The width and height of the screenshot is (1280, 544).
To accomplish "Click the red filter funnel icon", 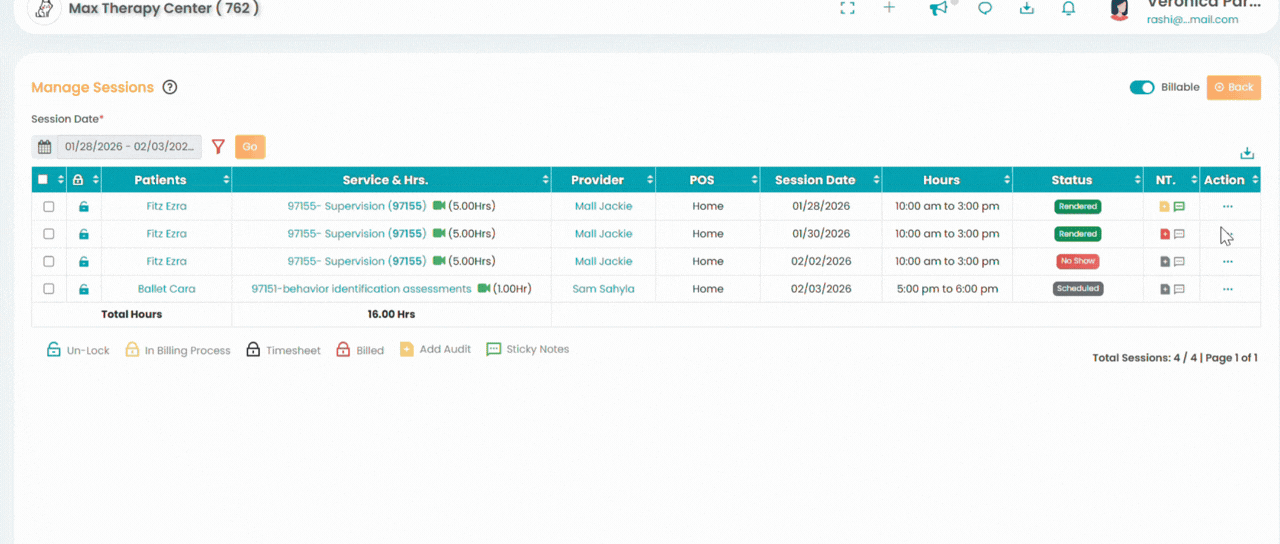I will click(218, 147).
